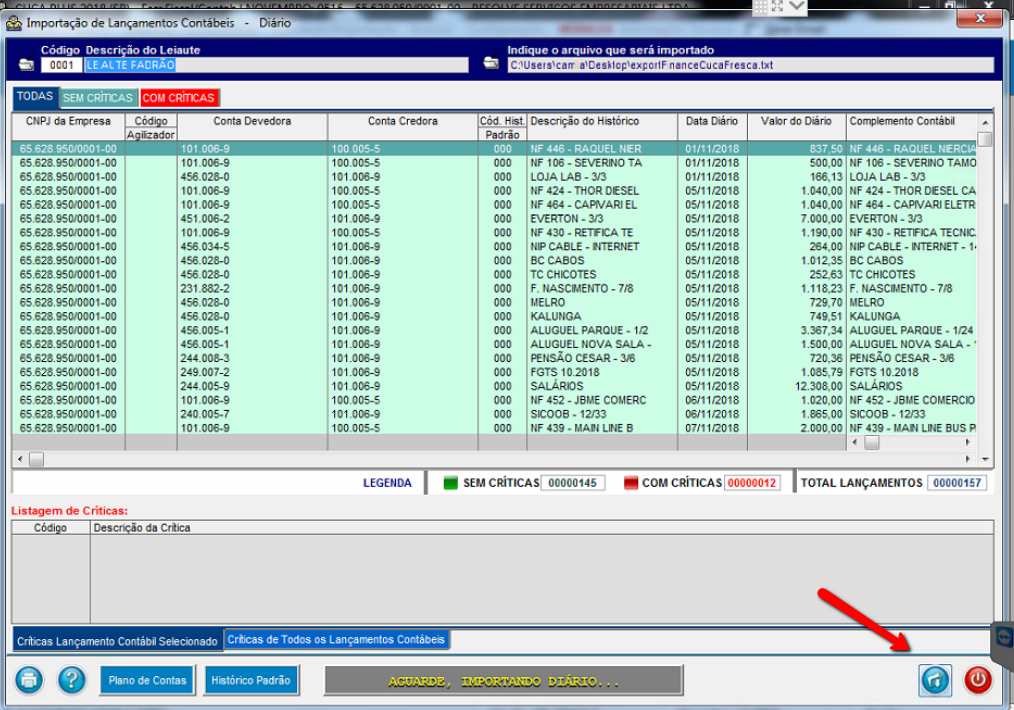Click the red power exit icon
1014x710 pixels.
point(978,680)
